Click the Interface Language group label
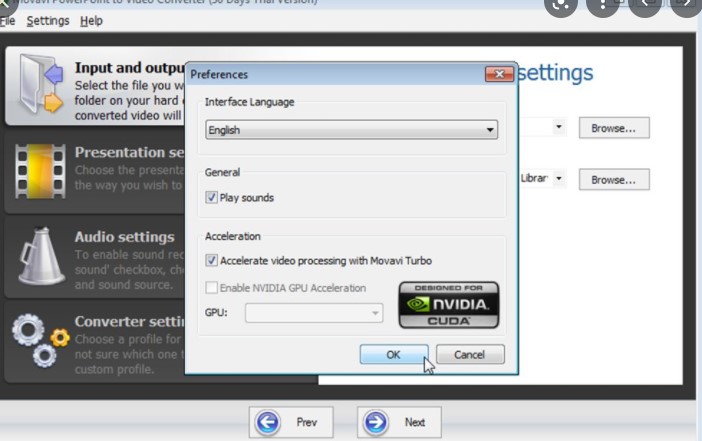The height and width of the screenshot is (441, 702). pos(249,102)
